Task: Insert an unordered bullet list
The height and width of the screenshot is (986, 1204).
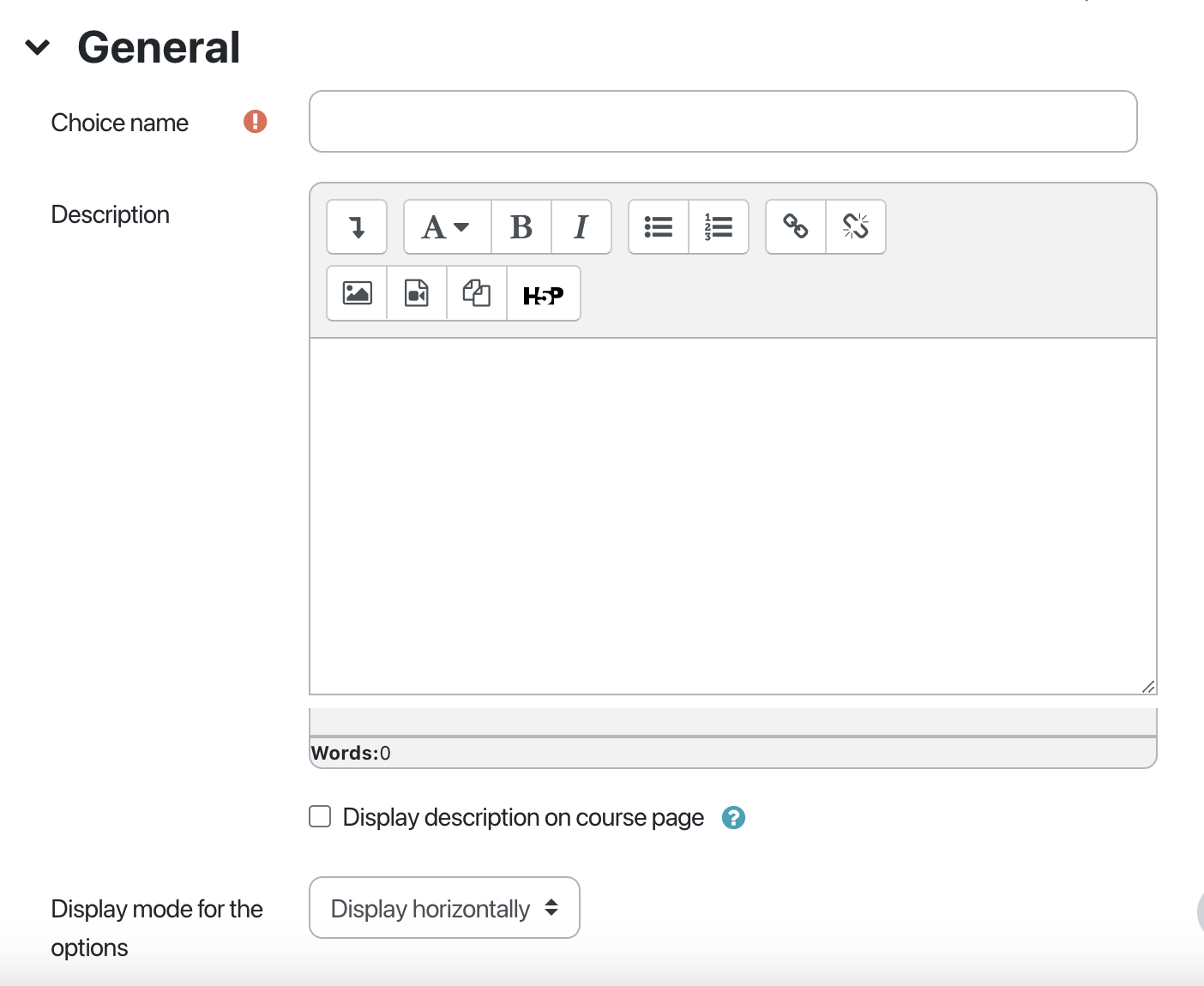Action: pyautogui.click(x=658, y=227)
